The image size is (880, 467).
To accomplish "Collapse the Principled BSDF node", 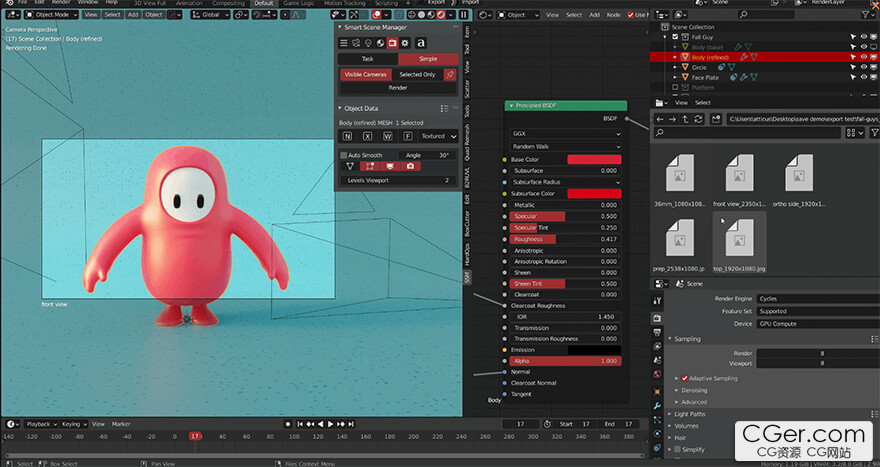I will [x=511, y=106].
